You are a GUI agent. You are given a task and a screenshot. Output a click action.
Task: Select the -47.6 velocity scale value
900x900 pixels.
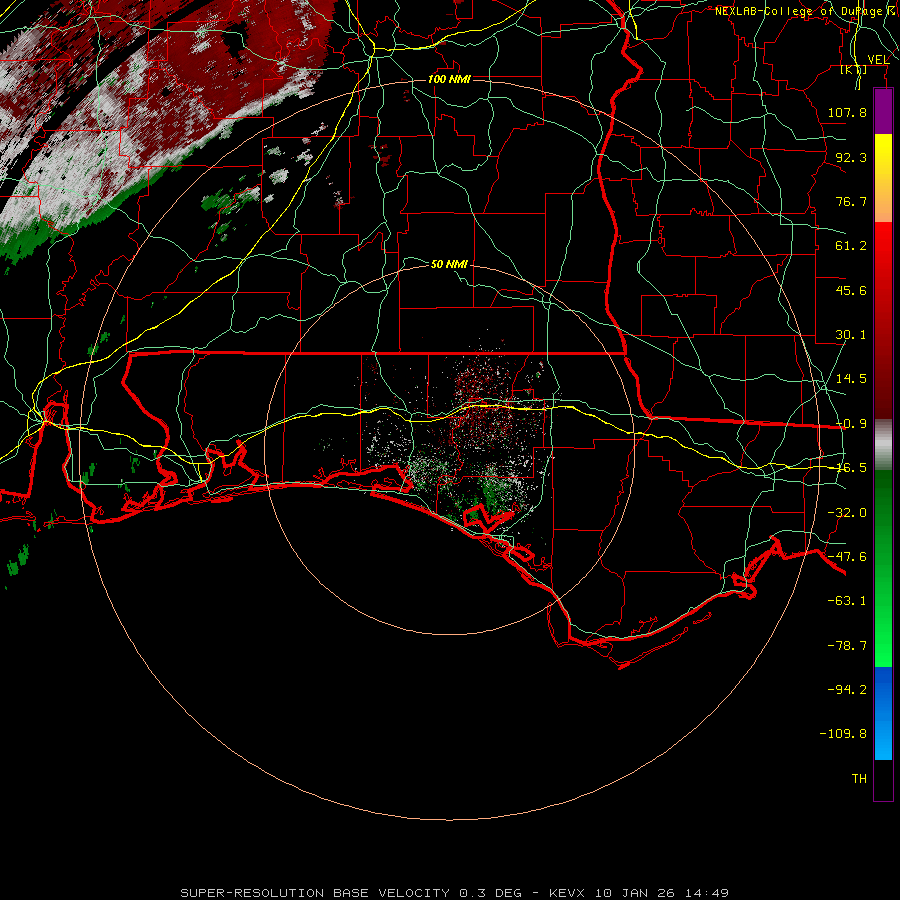click(847, 557)
